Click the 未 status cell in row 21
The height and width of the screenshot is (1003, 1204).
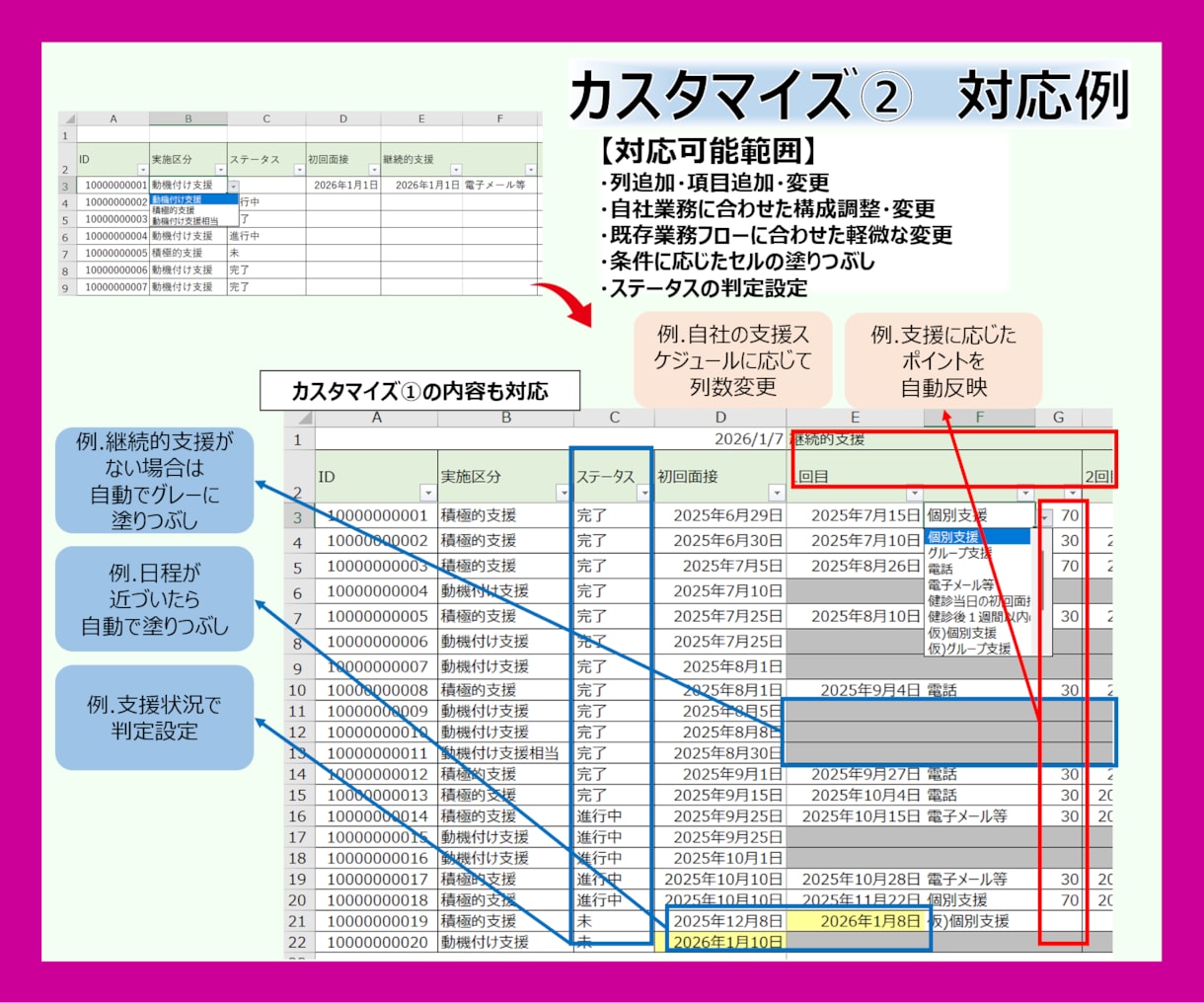(x=614, y=921)
